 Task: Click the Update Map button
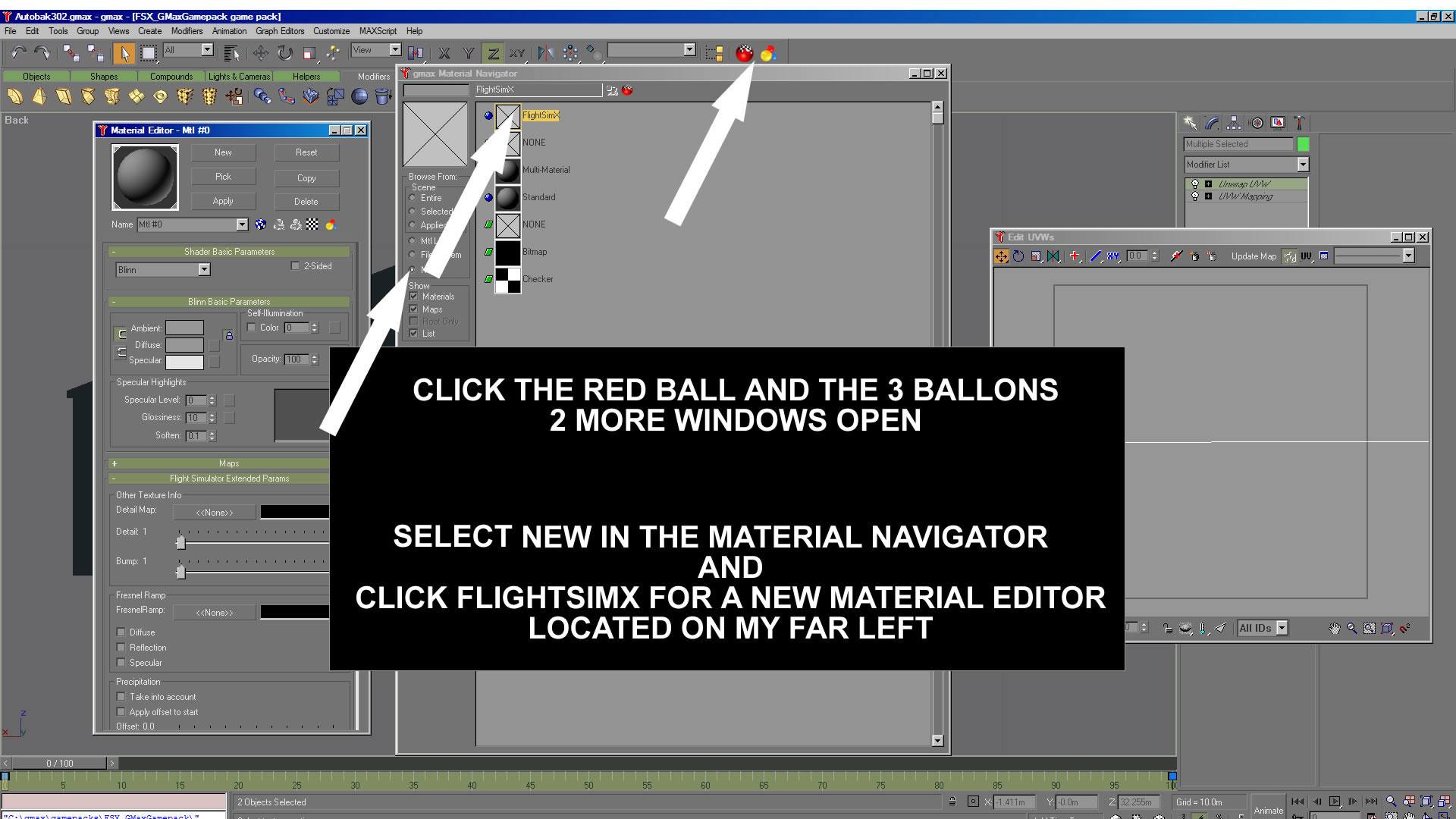[1253, 256]
